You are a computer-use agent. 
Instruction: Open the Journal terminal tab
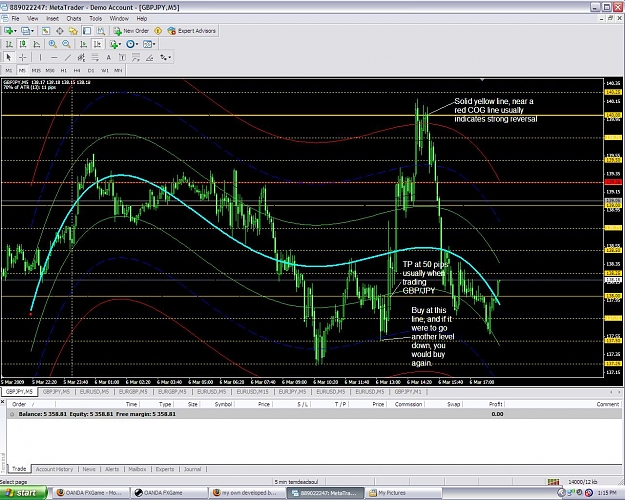tap(192, 469)
